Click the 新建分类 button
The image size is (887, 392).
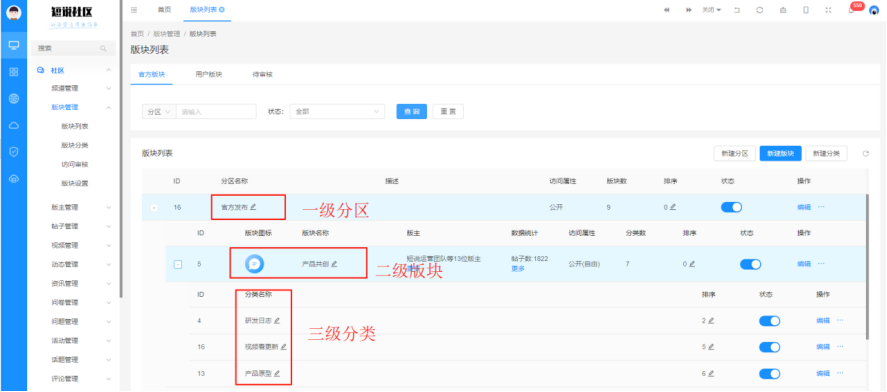(826, 153)
